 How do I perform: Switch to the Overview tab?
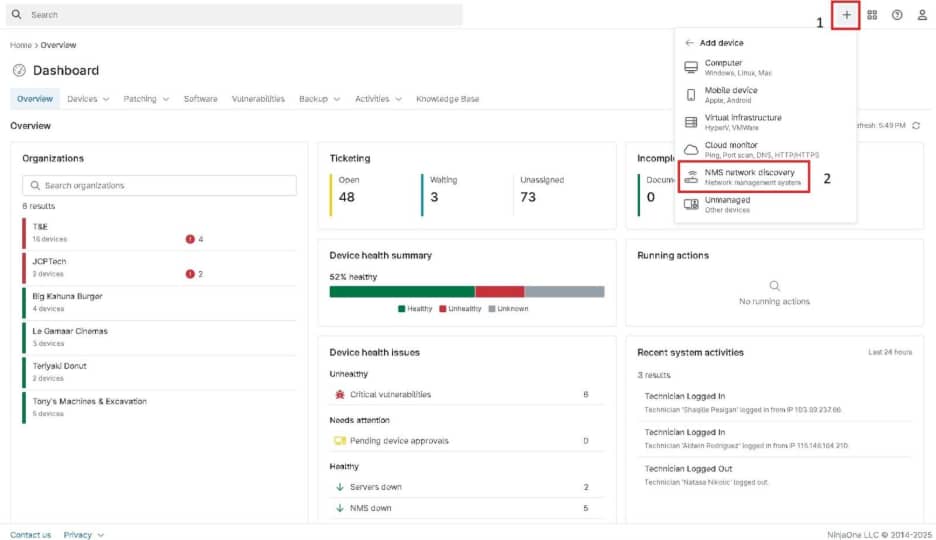click(x=35, y=99)
